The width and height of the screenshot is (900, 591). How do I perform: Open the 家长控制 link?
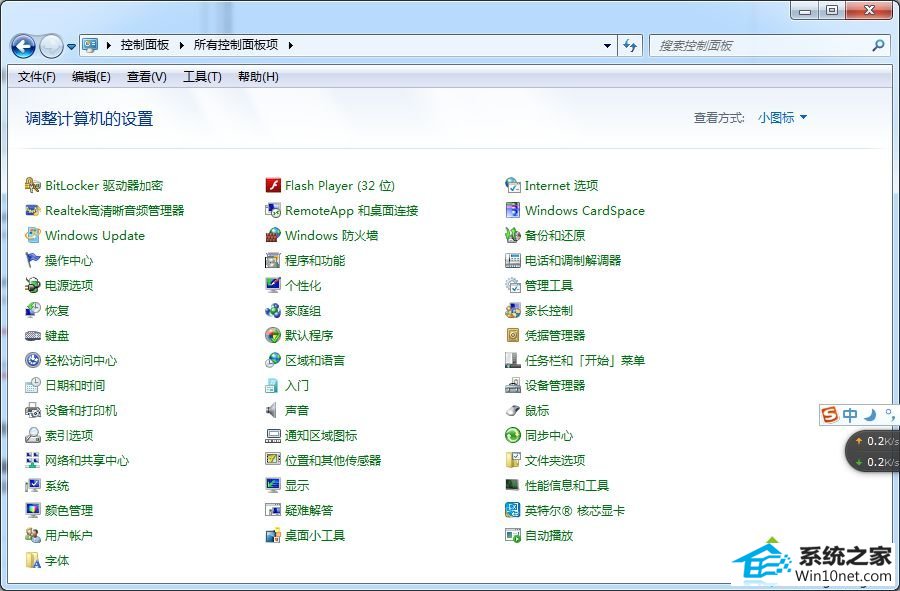(549, 310)
